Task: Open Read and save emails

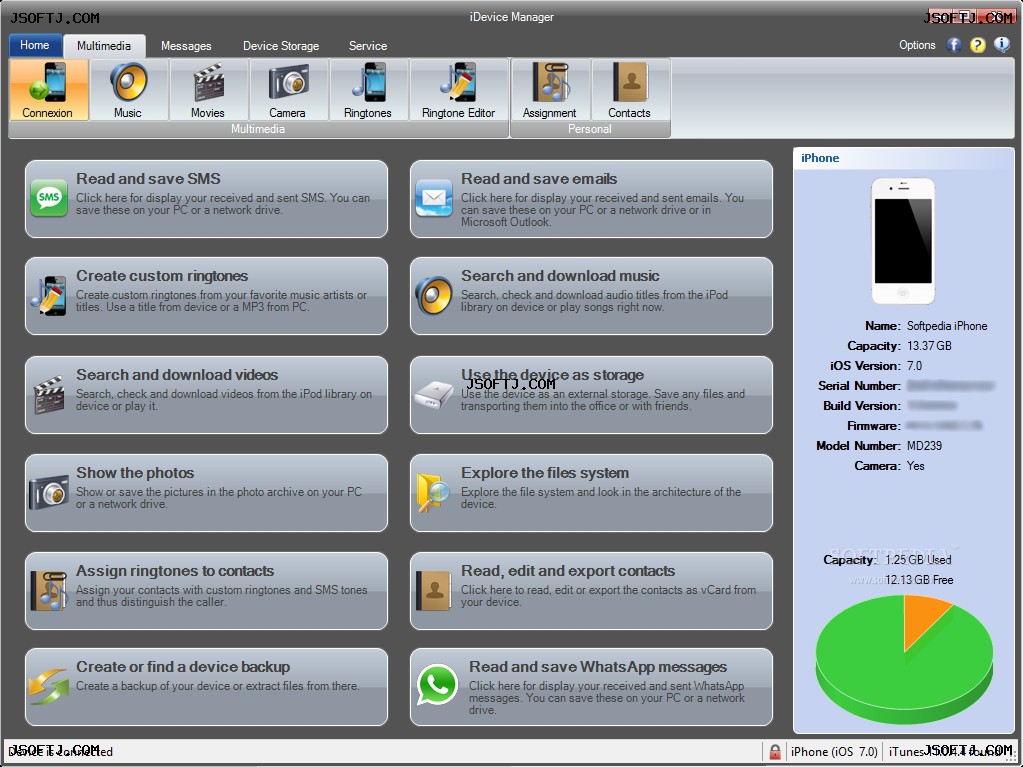Action: tap(591, 199)
